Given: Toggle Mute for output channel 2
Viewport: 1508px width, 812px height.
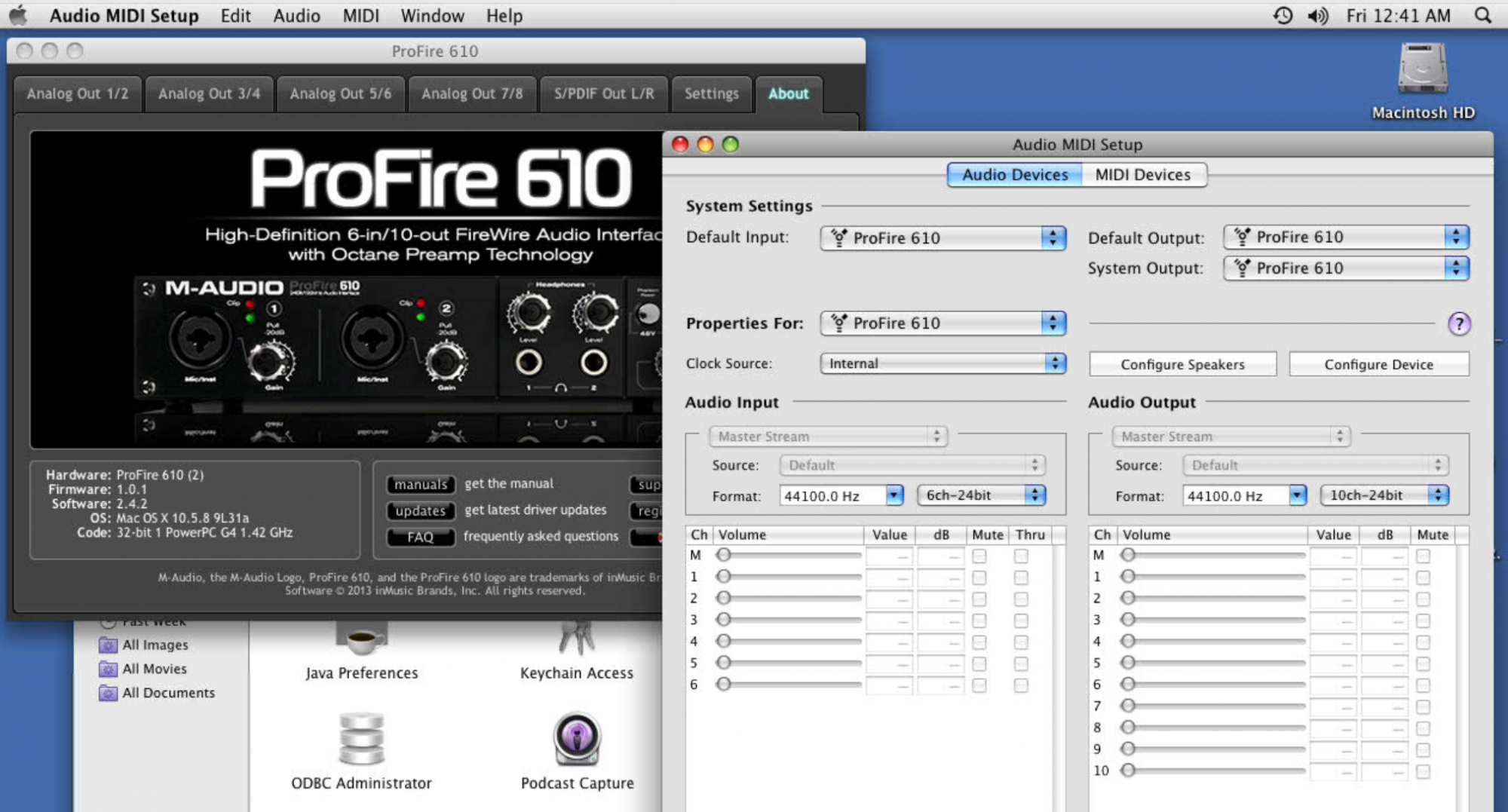Looking at the screenshot, I should (1423, 599).
